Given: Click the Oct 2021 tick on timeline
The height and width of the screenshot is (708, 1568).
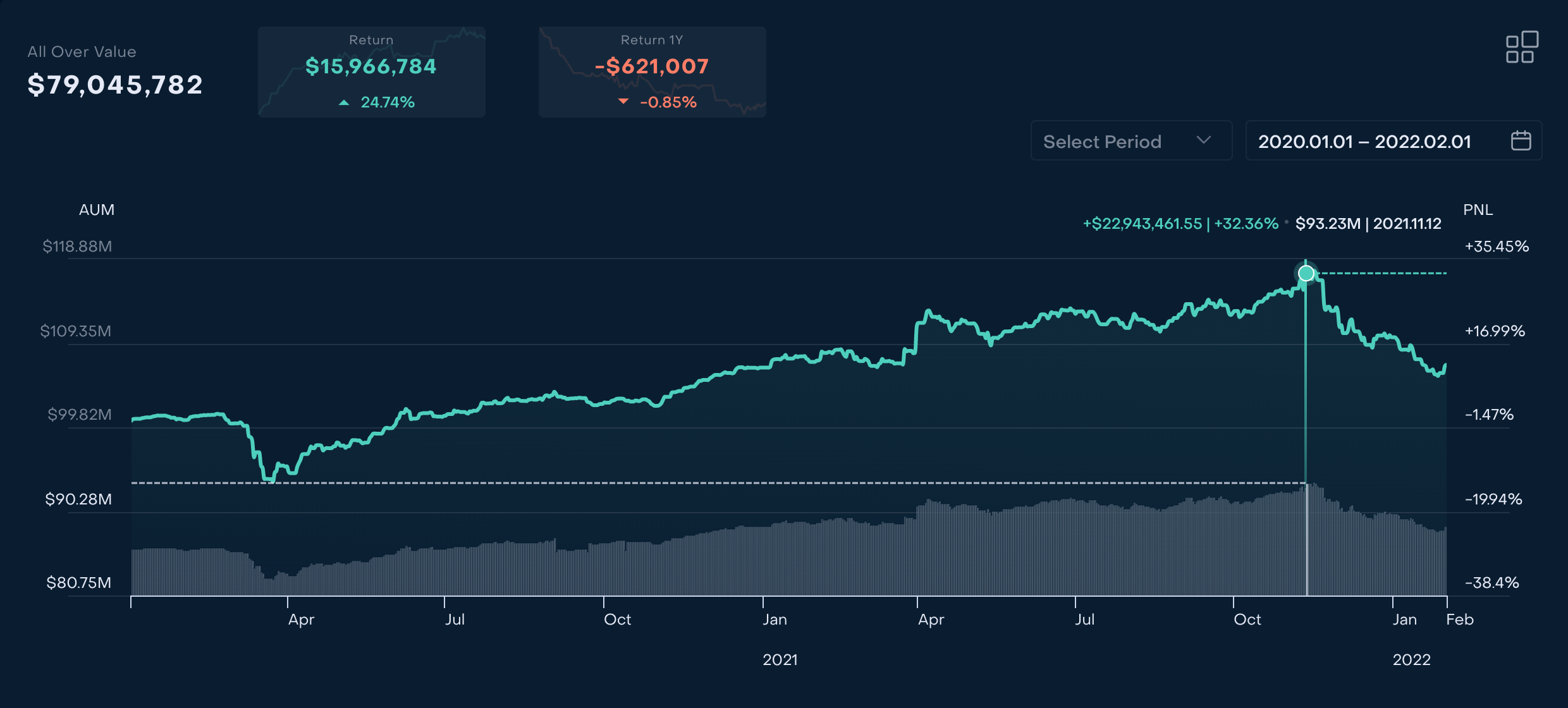Looking at the screenshot, I should click(1247, 619).
